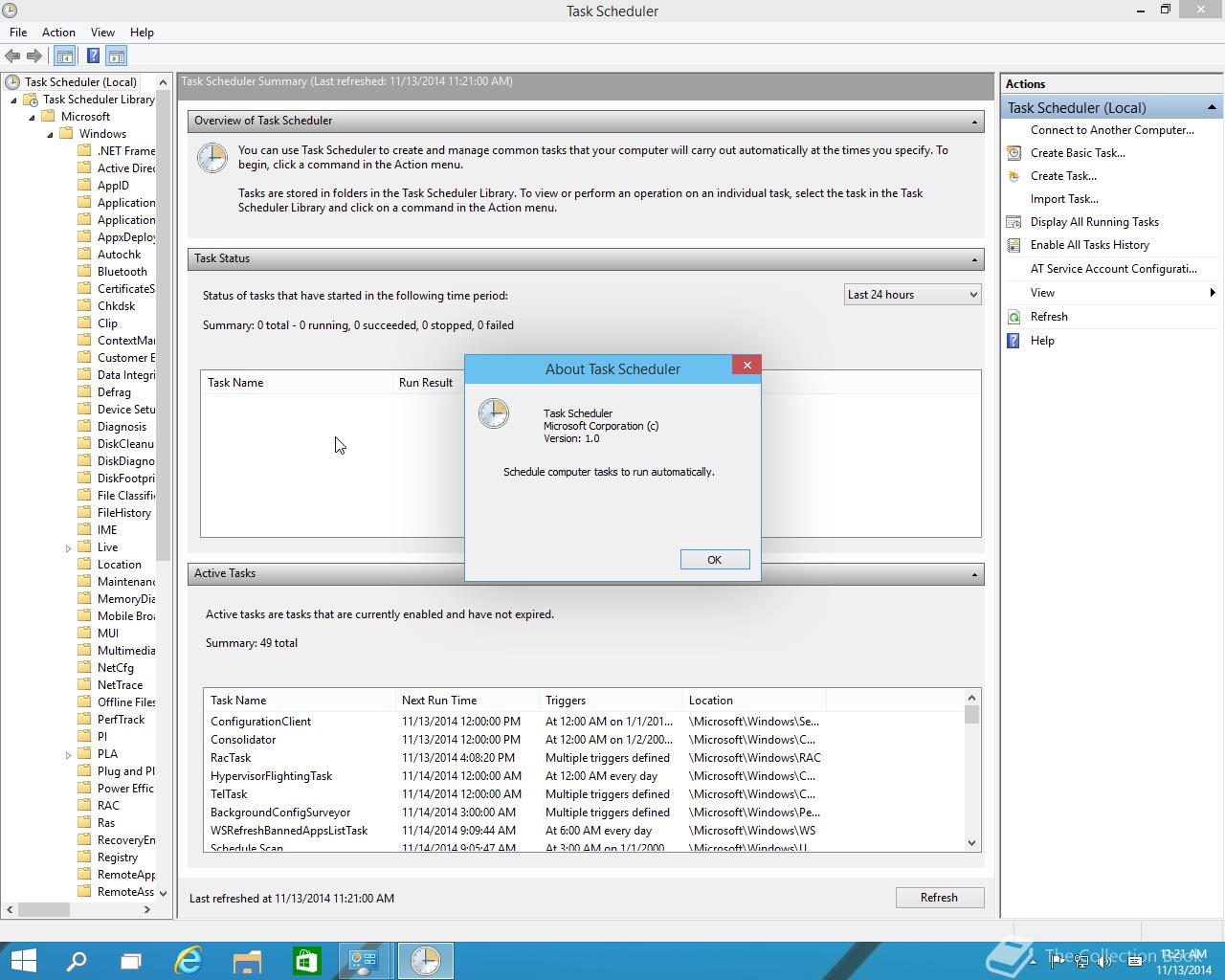This screenshot has height=980, width=1225.
Task: Select Import Task in Actions pane
Action: [x=1064, y=199]
